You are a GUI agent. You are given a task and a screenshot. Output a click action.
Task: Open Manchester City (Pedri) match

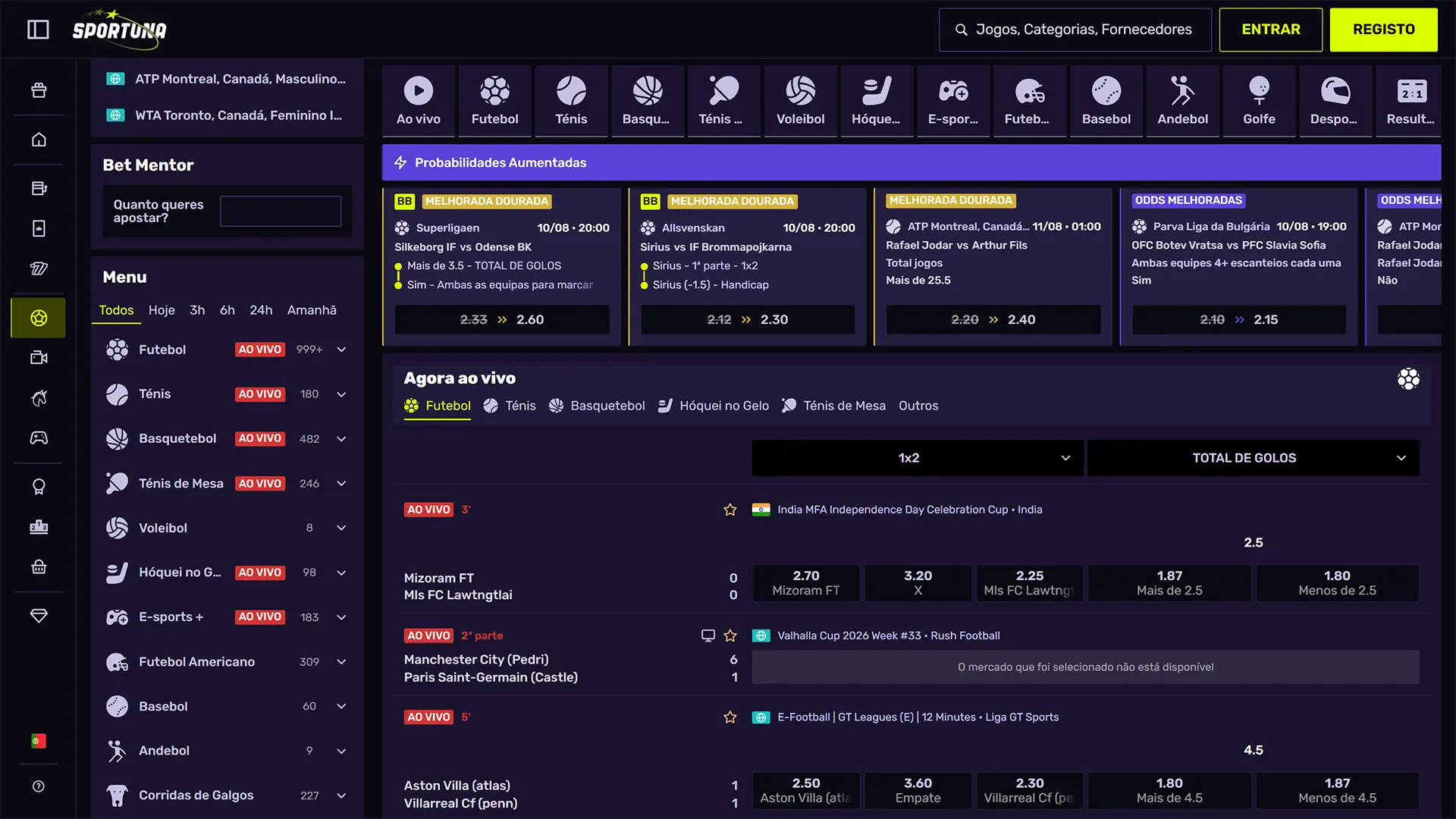[x=476, y=660]
